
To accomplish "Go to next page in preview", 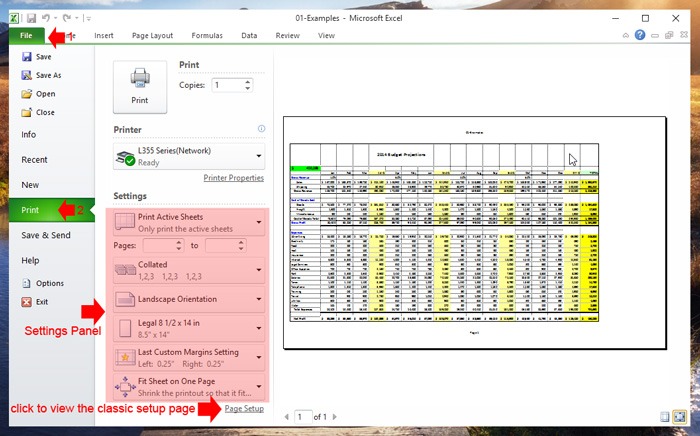I will coord(334,417).
